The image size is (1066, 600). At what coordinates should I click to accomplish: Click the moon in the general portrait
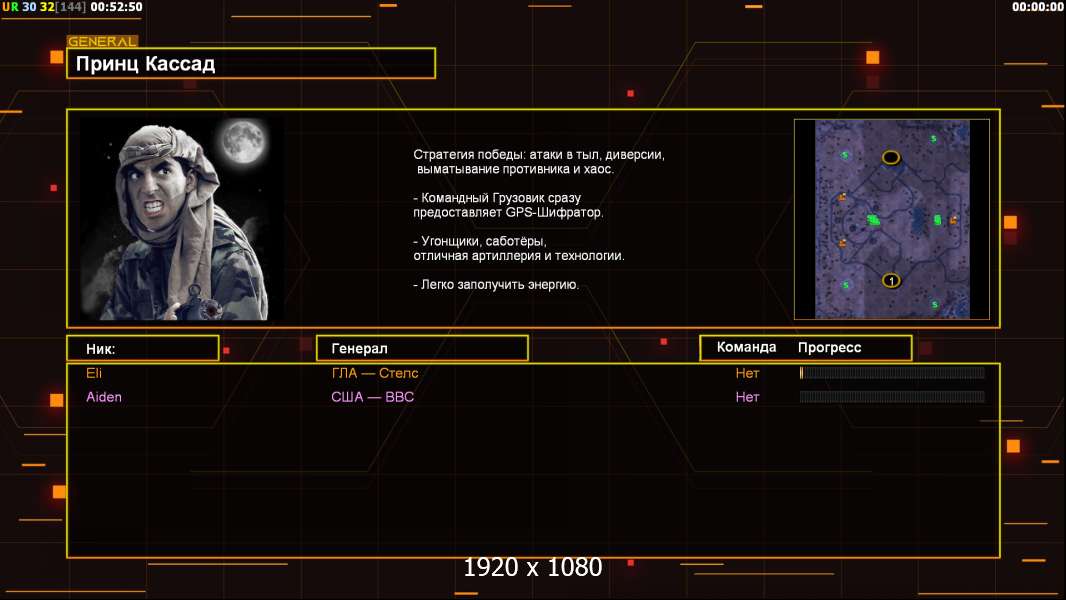243,141
